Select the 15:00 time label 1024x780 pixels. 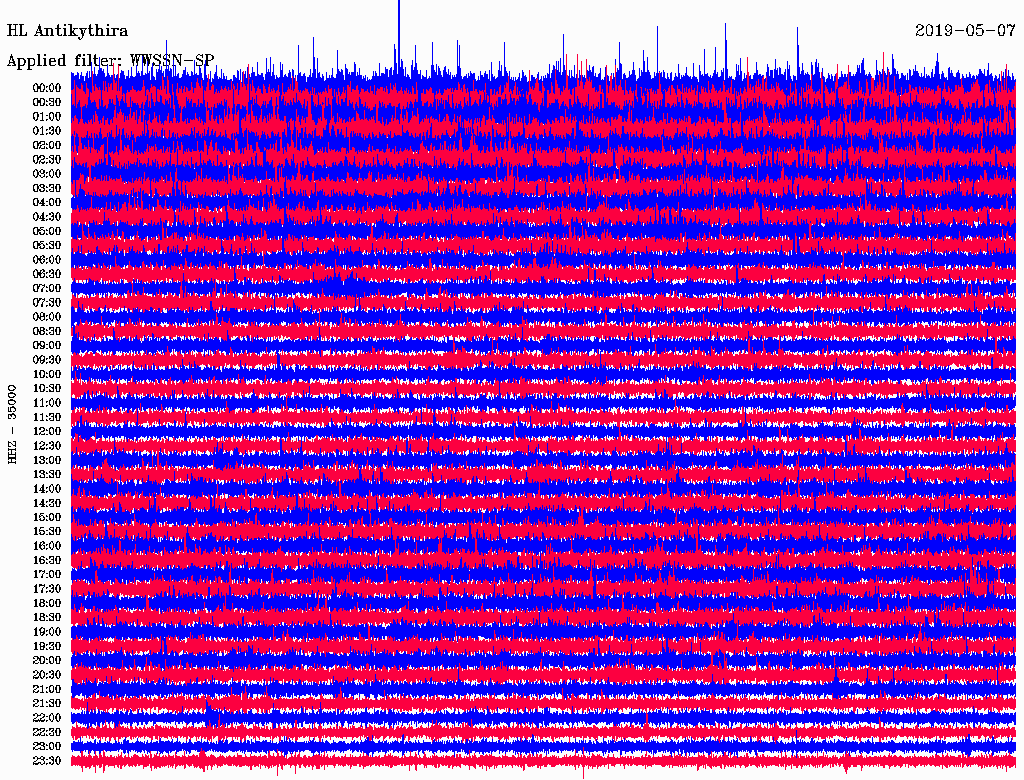[x=46, y=517]
